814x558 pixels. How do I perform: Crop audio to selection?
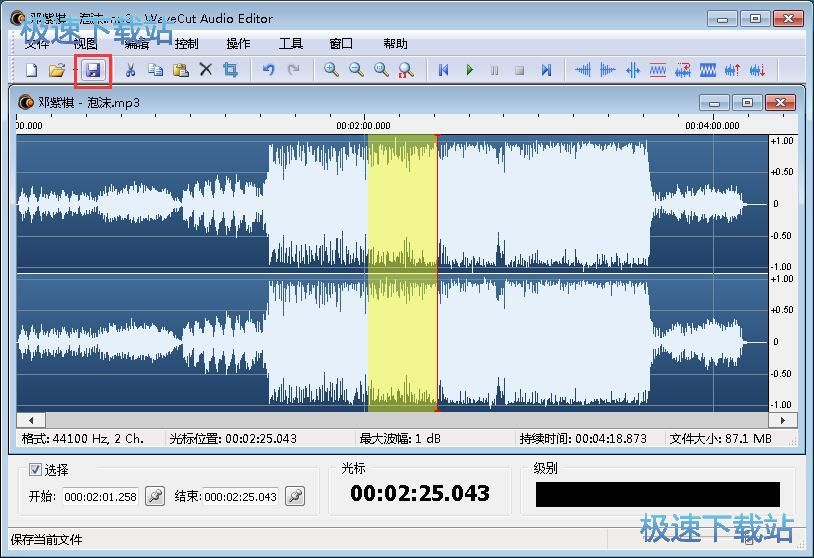coord(230,70)
